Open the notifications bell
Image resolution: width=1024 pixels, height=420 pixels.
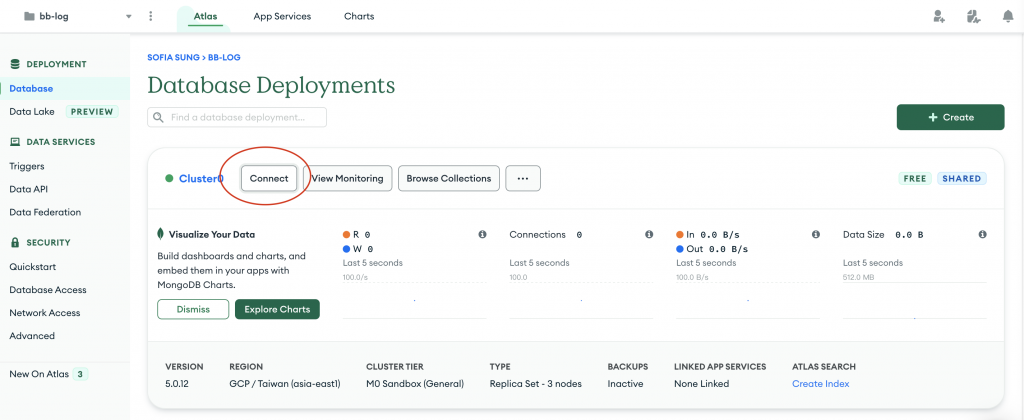pyautogui.click(x=1008, y=16)
